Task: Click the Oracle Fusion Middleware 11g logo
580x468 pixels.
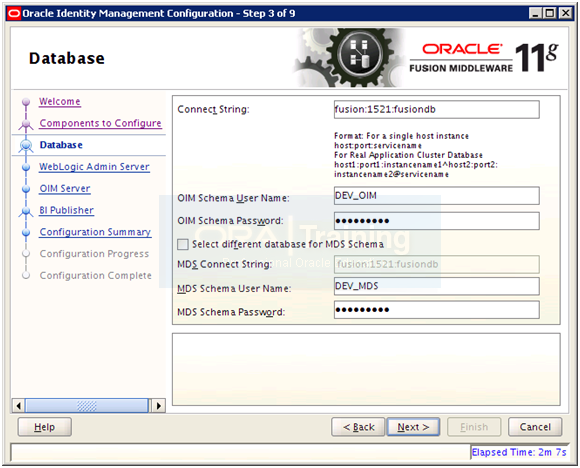Action: tap(484, 58)
